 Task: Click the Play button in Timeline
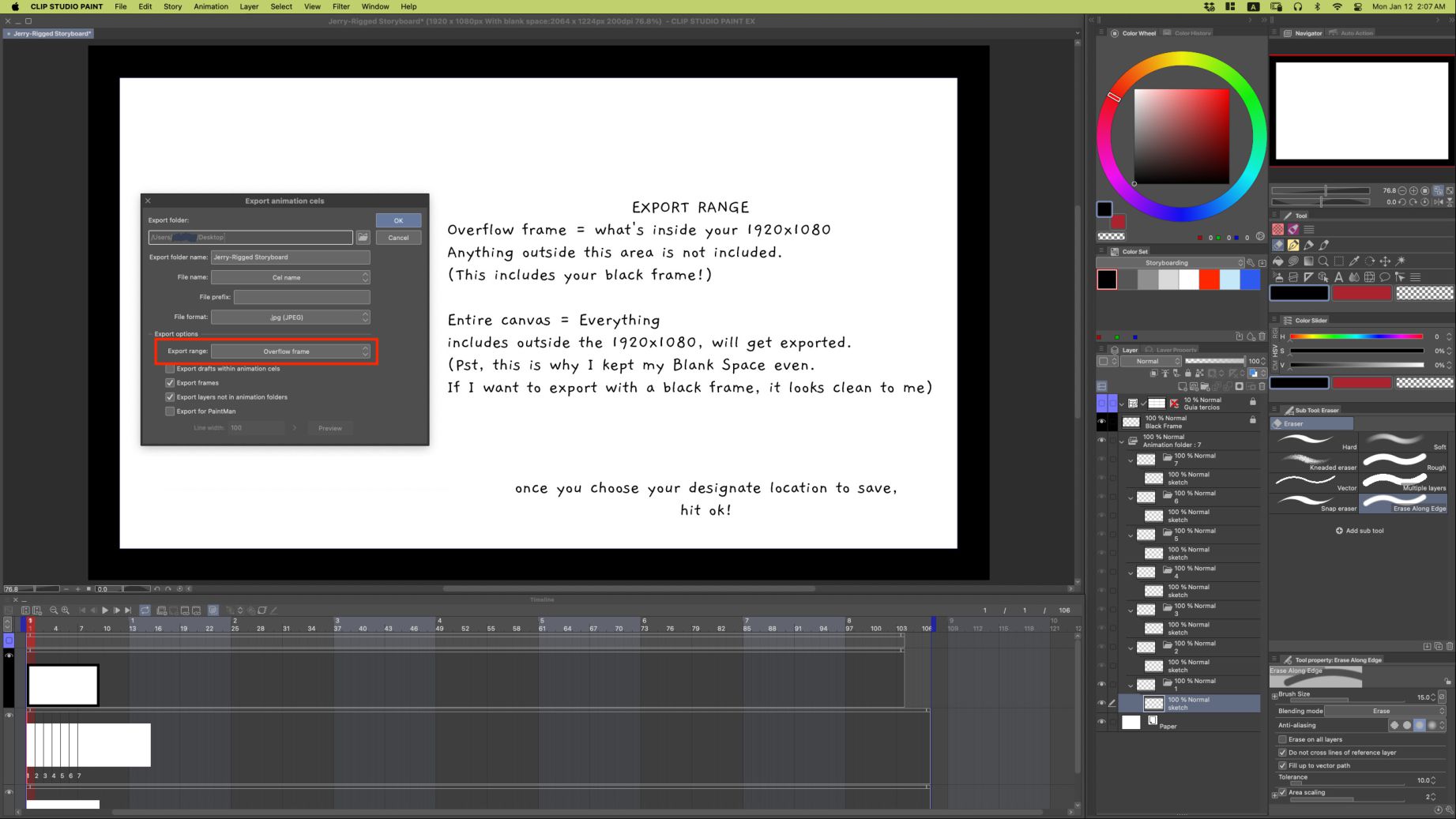105,610
